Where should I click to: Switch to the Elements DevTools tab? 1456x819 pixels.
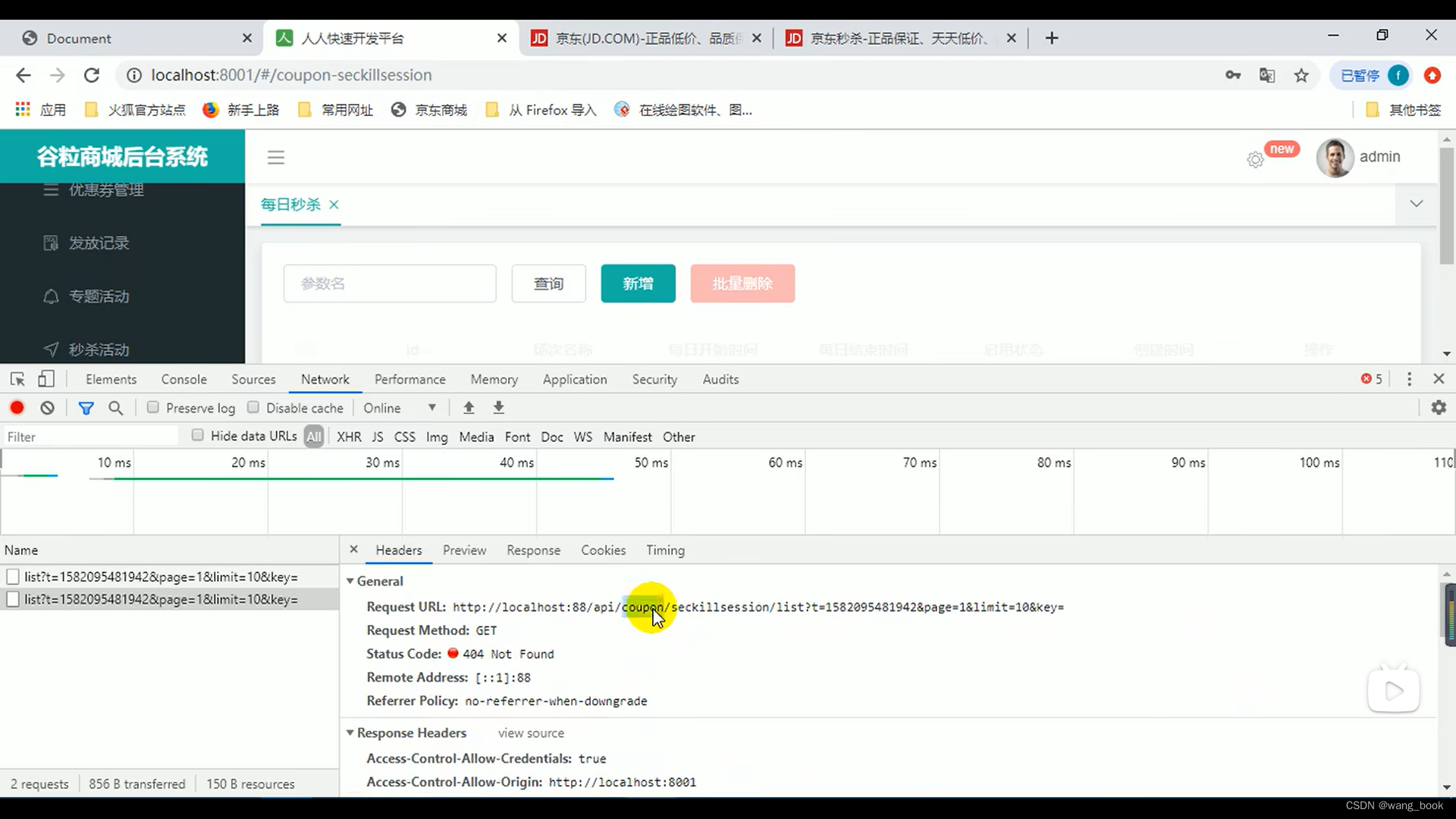point(111,379)
